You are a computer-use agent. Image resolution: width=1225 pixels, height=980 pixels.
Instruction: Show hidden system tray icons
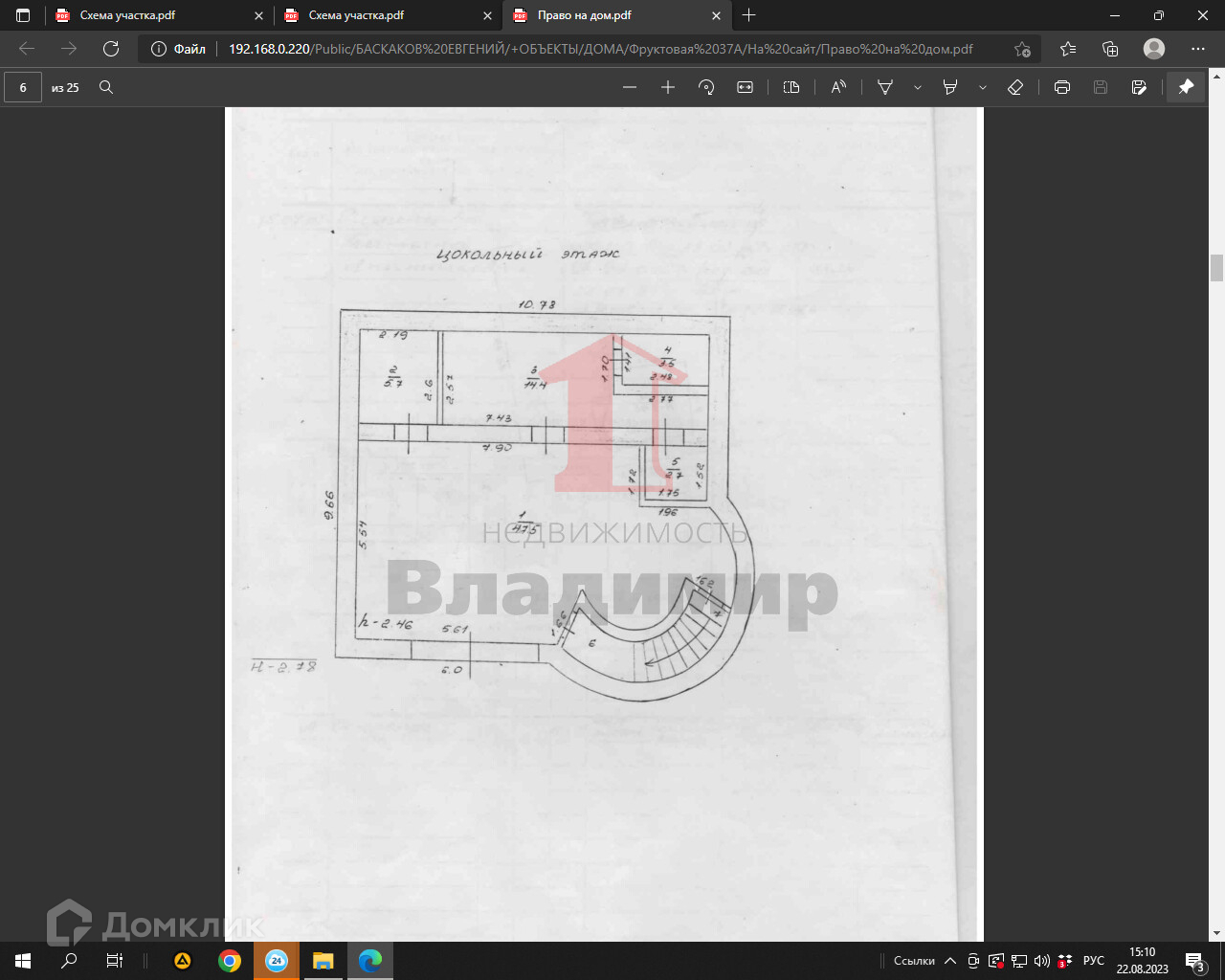pyautogui.click(x=949, y=961)
